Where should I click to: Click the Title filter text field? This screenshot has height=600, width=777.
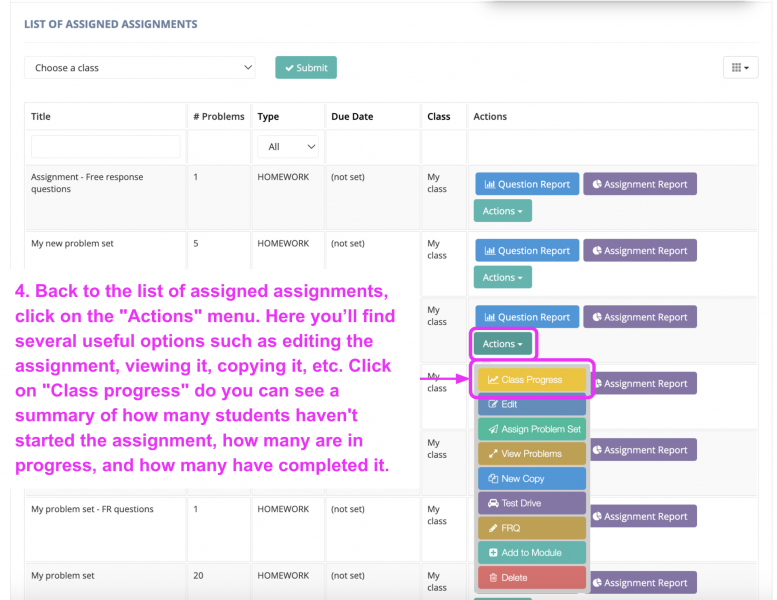coord(106,147)
